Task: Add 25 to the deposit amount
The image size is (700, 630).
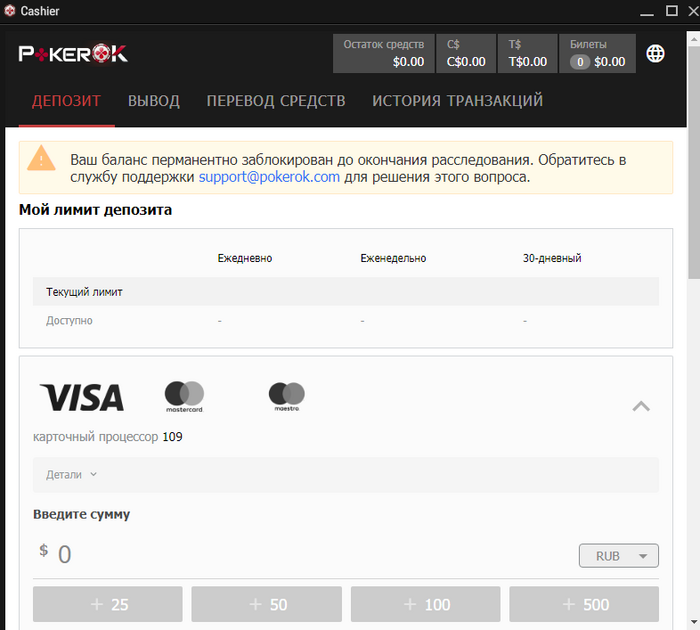Action: pos(108,604)
